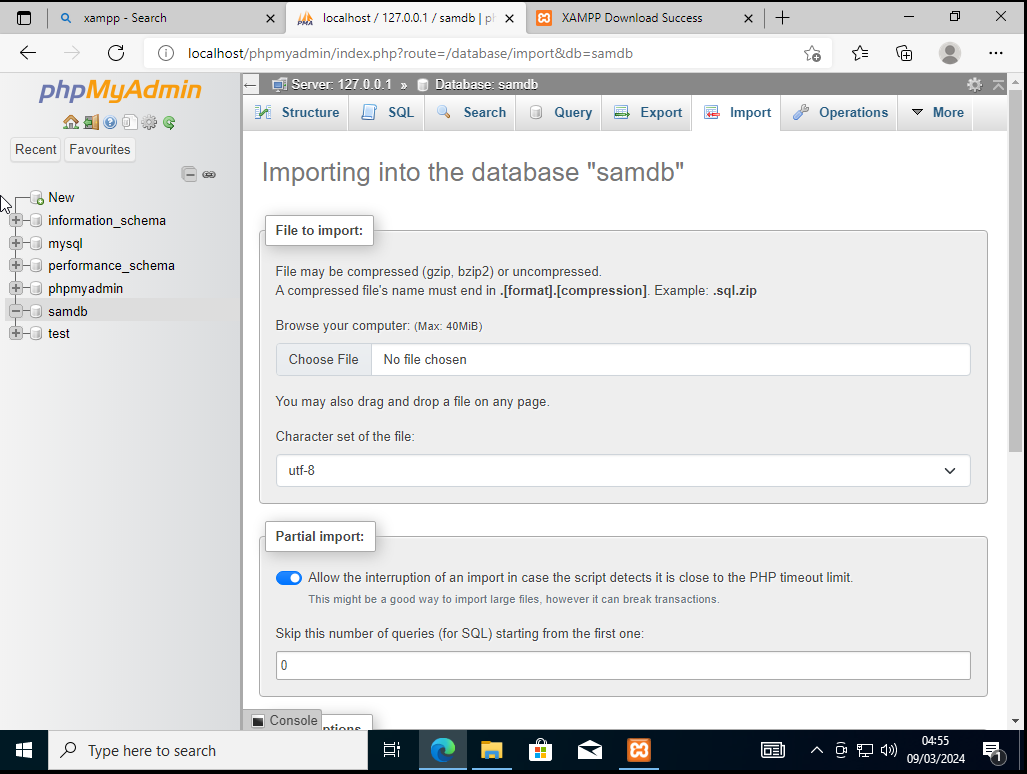Viewport: 1027px width, 774px height.
Task: Click the Favourites button
Action: (100, 150)
